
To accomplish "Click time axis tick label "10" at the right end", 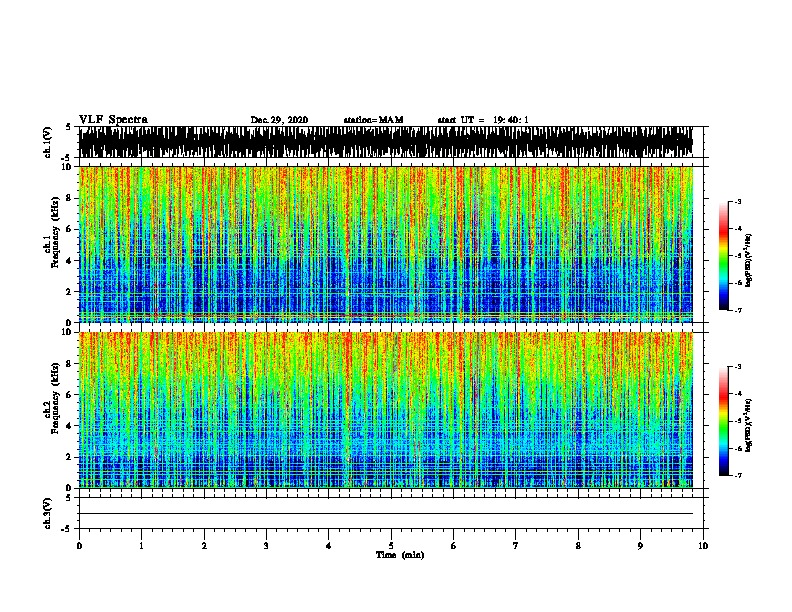I will [x=703, y=546].
